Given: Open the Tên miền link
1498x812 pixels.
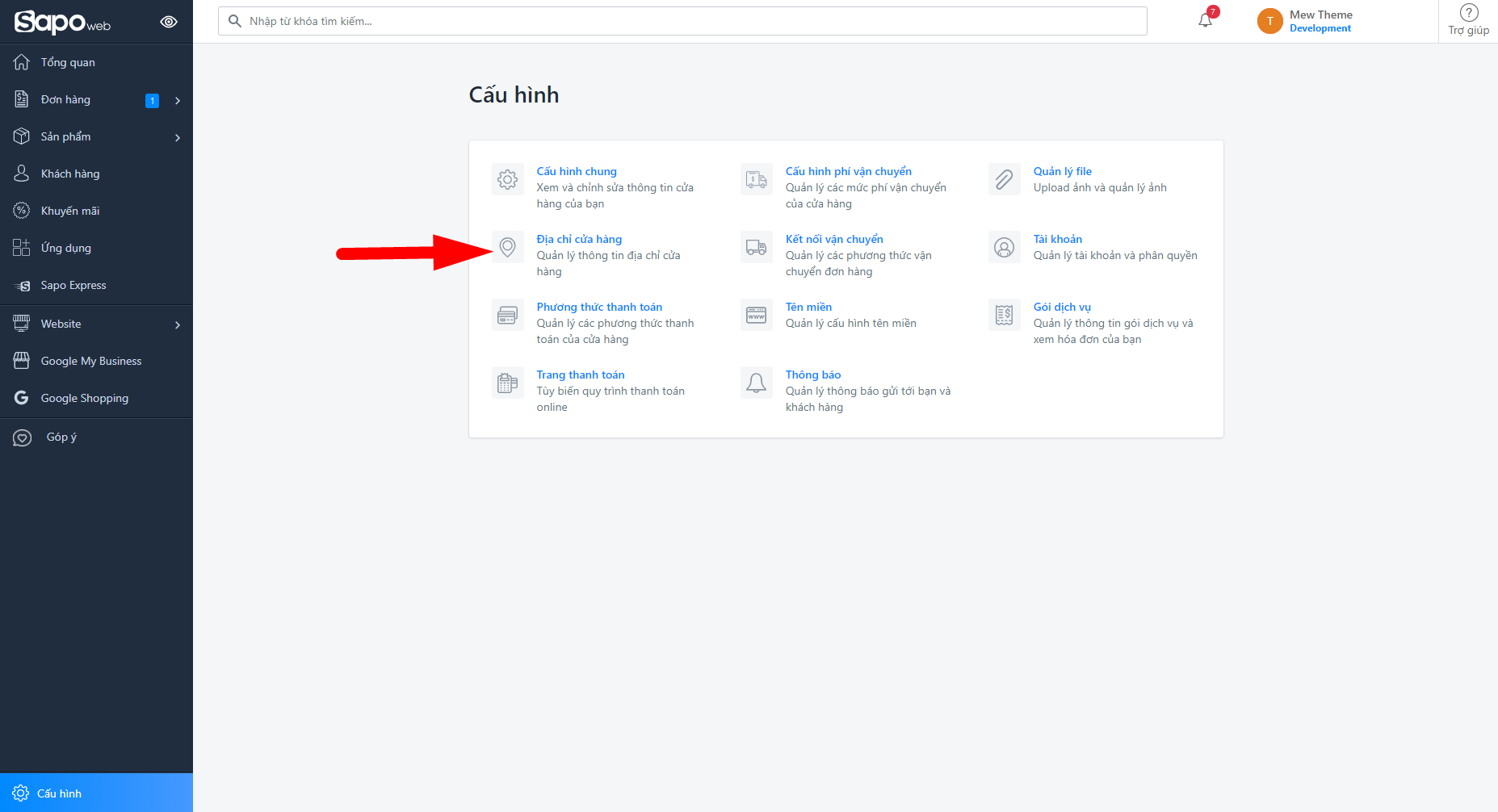Looking at the screenshot, I should coord(808,307).
